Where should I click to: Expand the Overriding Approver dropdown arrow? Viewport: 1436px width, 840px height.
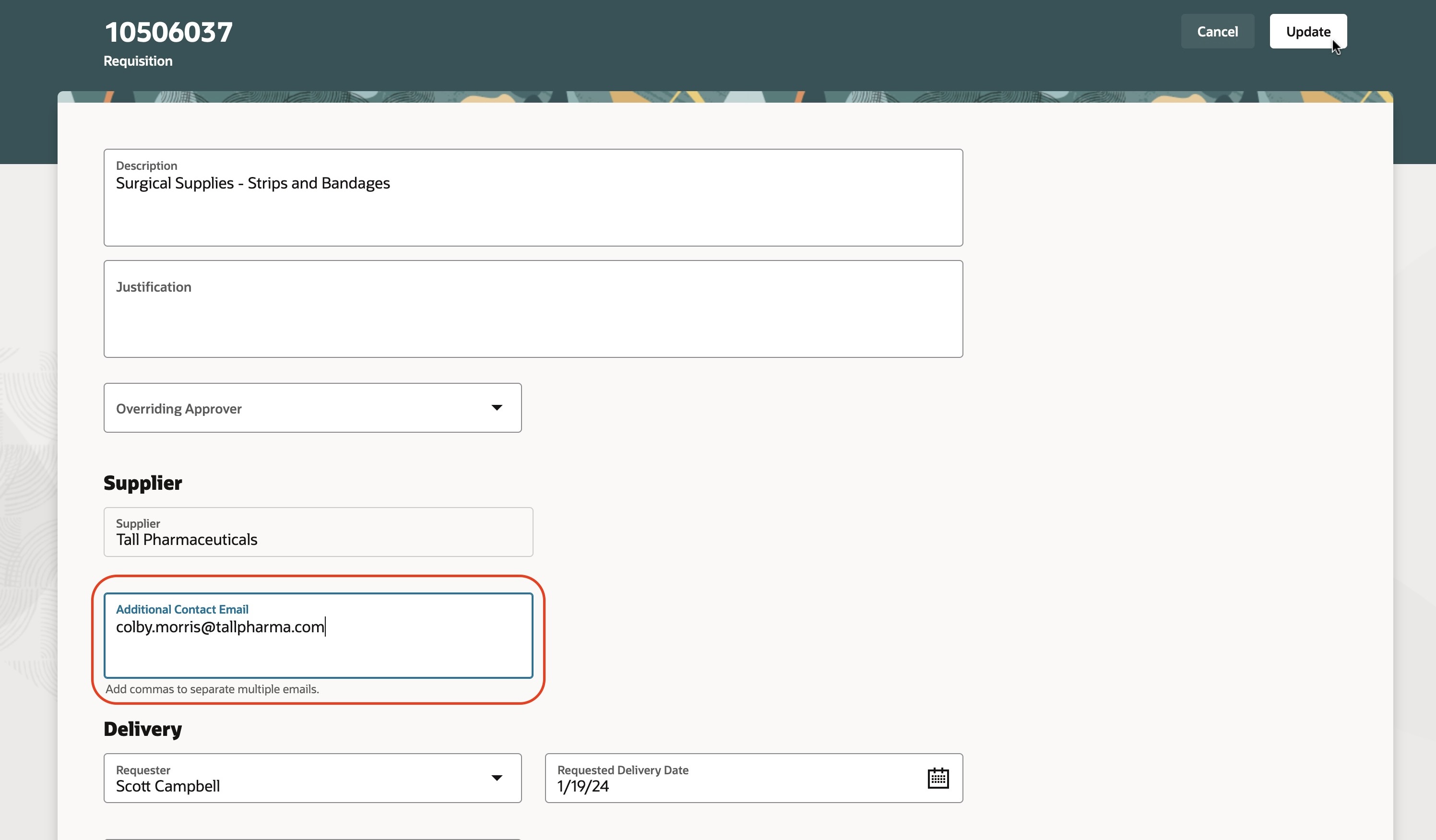496,407
